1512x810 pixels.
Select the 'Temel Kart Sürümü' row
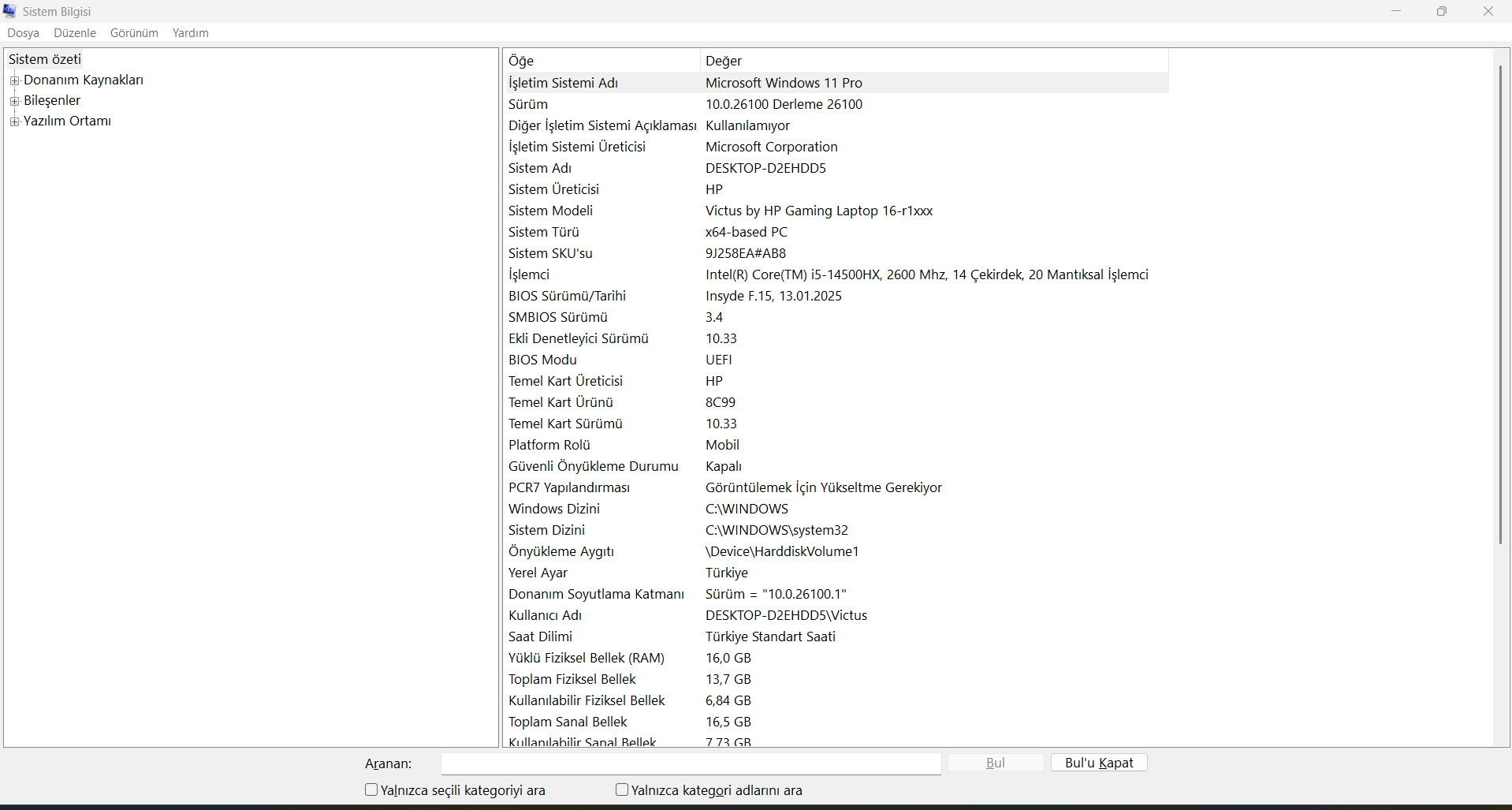point(836,424)
